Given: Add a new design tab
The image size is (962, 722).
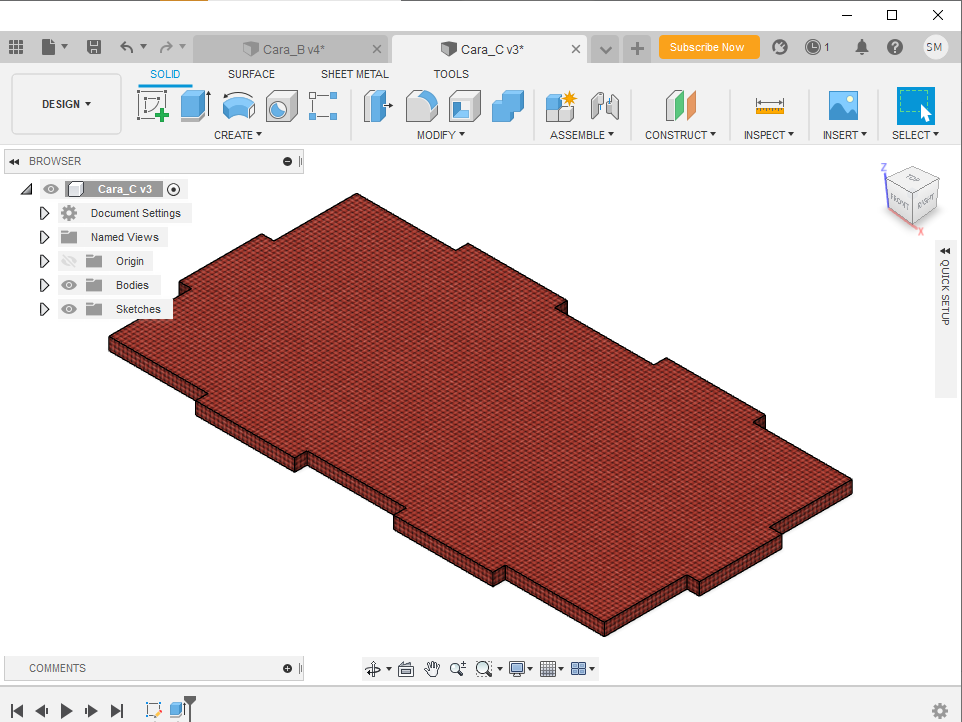Looking at the screenshot, I should pyautogui.click(x=637, y=48).
